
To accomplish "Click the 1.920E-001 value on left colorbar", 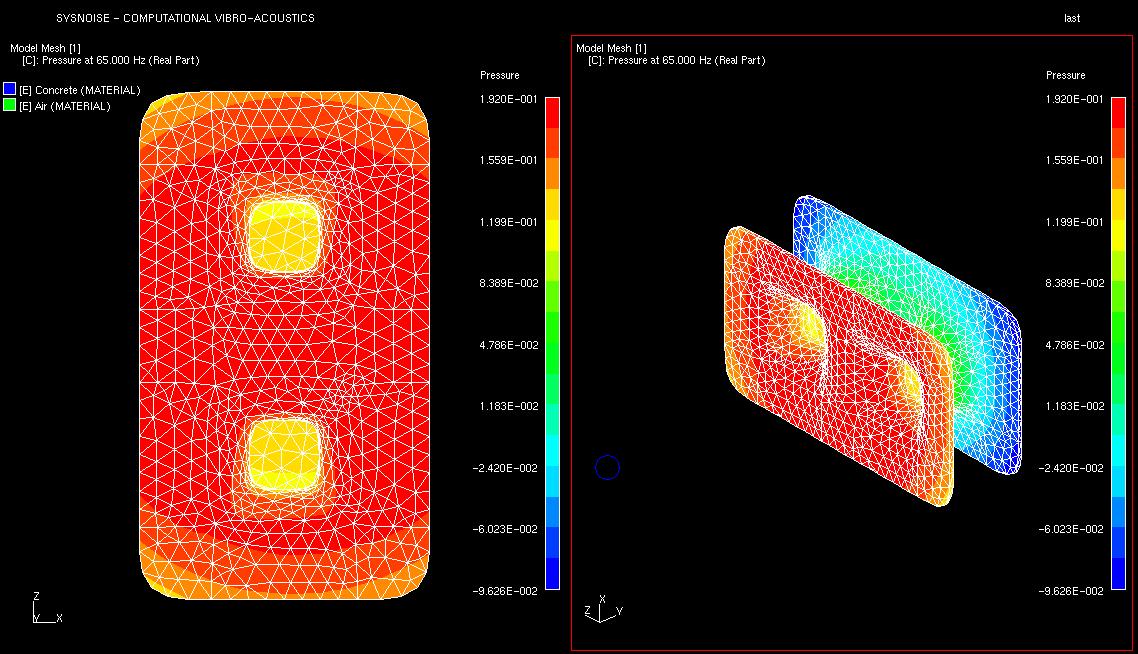I will (x=508, y=99).
